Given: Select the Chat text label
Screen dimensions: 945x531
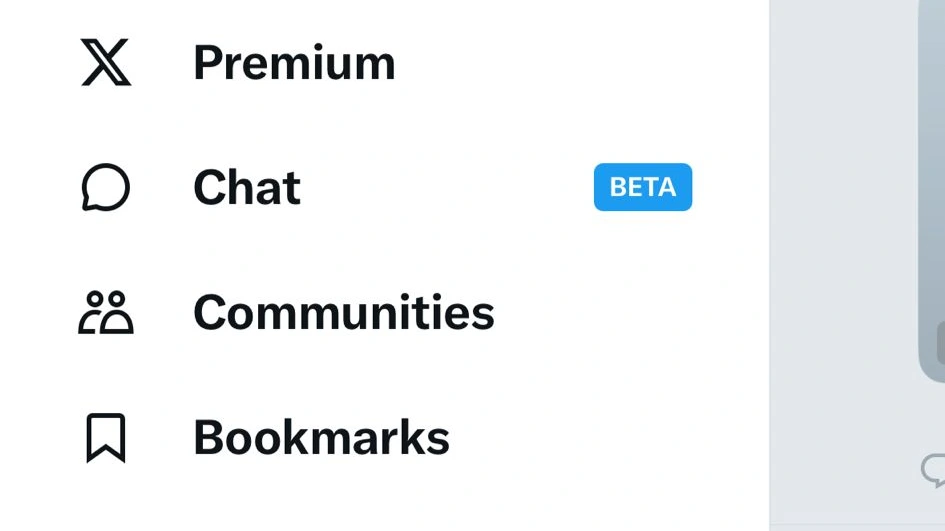Looking at the screenshot, I should (x=246, y=188).
